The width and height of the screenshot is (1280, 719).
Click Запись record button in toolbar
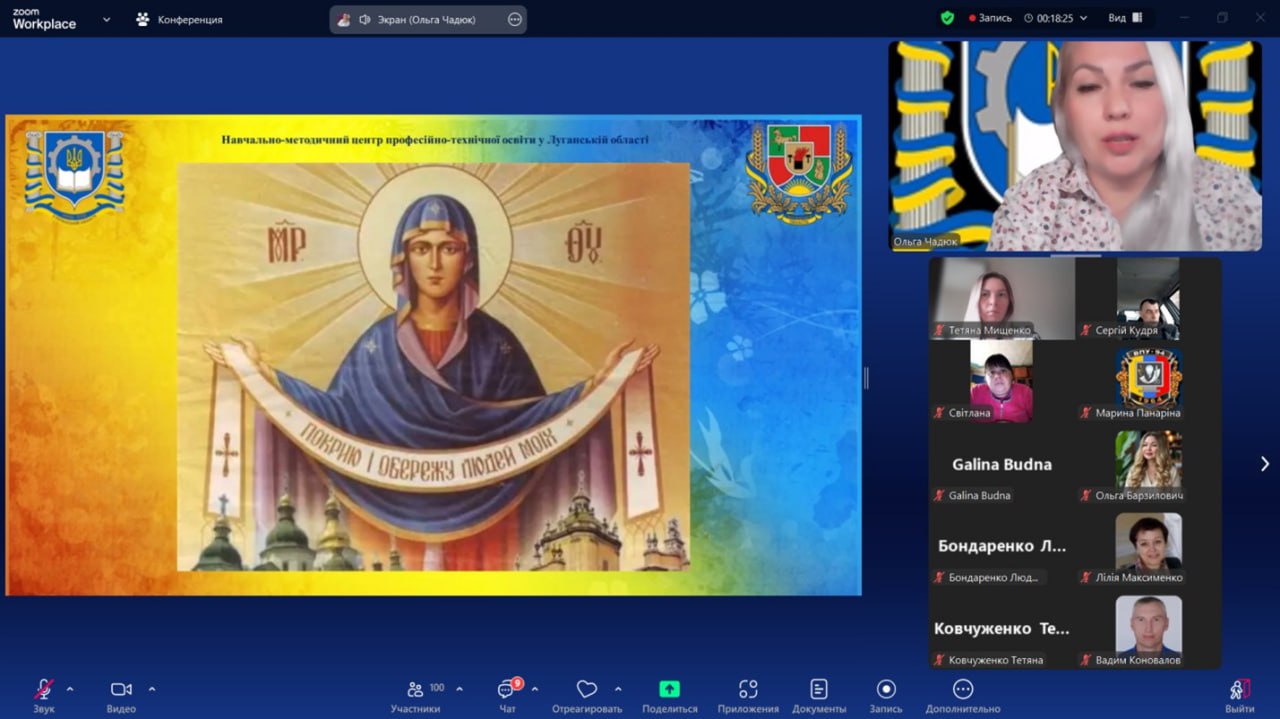(886, 689)
